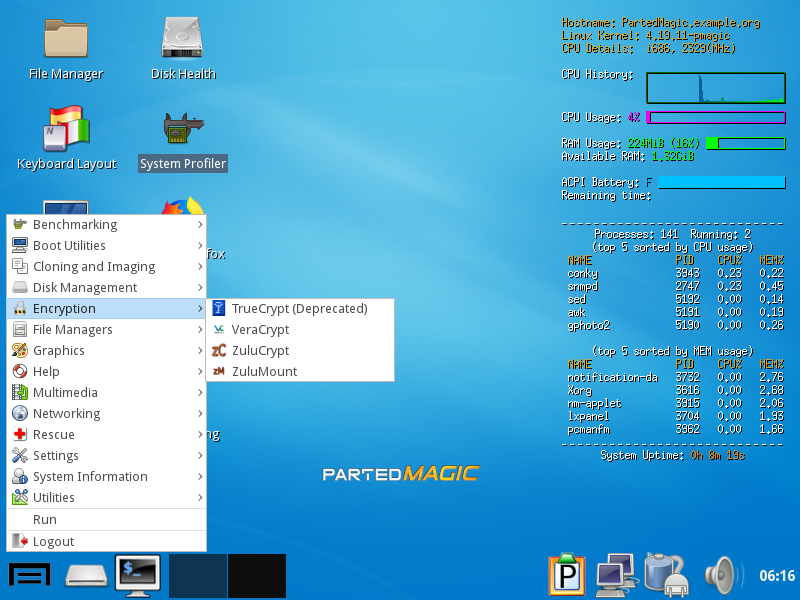Viewport: 800px width, 600px height.
Task: Choose ZuluCrypt in the Encryption submenu
Action: (260, 351)
